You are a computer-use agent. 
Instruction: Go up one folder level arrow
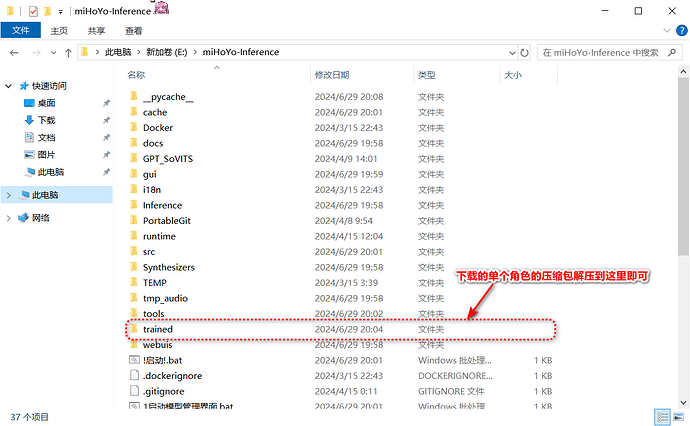tap(68, 53)
